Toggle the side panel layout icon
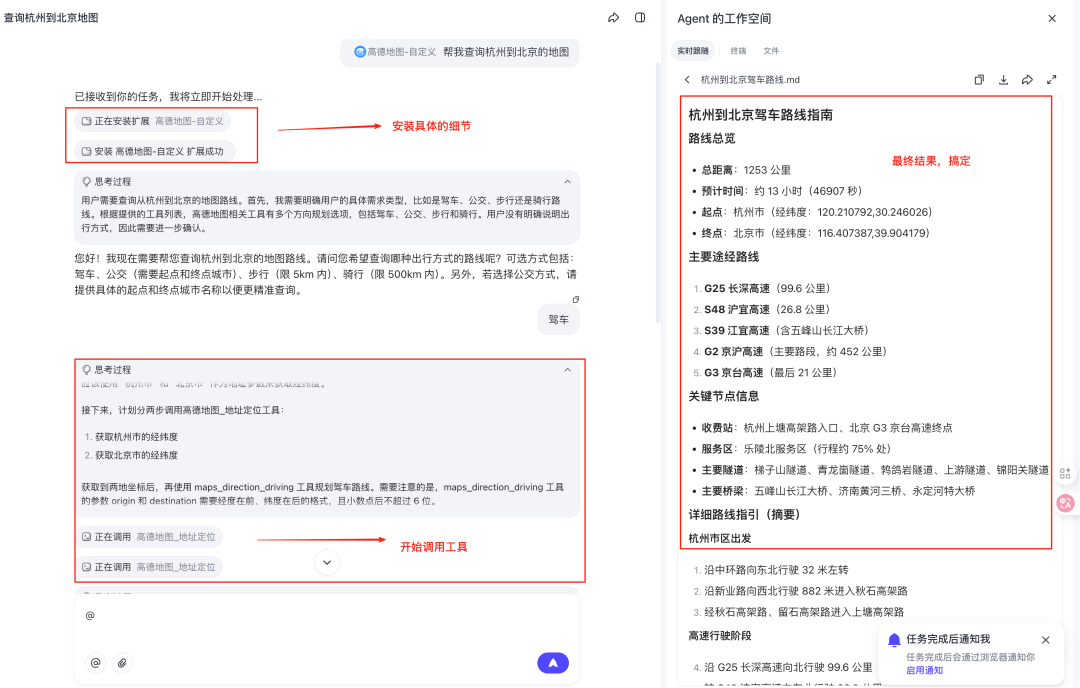 click(x=640, y=18)
